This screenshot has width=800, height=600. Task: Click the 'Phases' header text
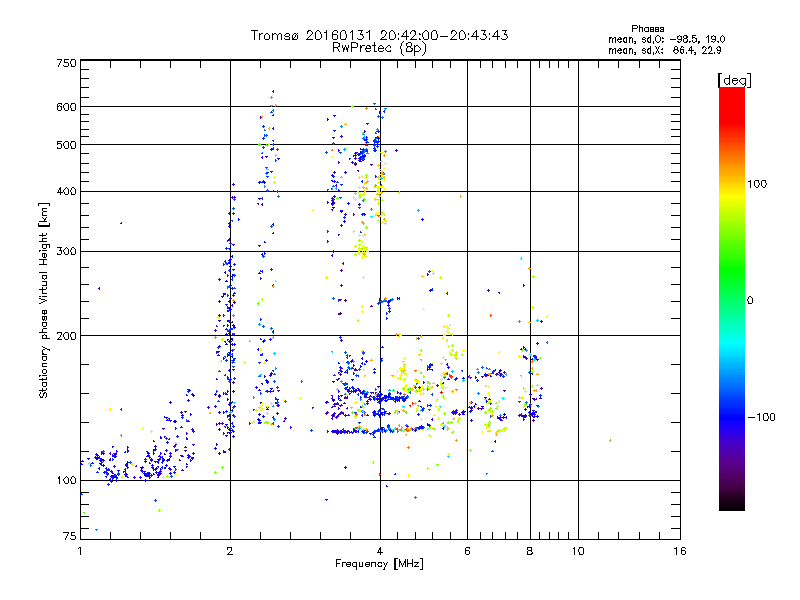pyautogui.click(x=647, y=29)
